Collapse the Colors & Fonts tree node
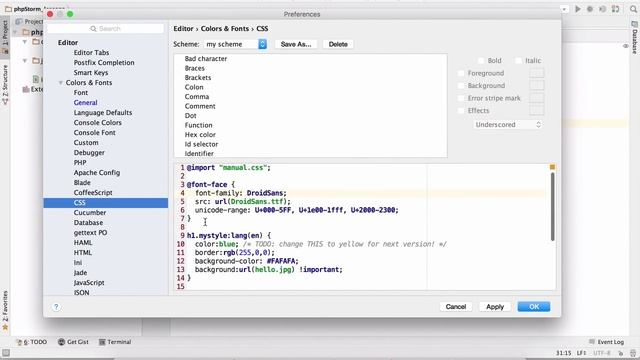 (x=60, y=83)
